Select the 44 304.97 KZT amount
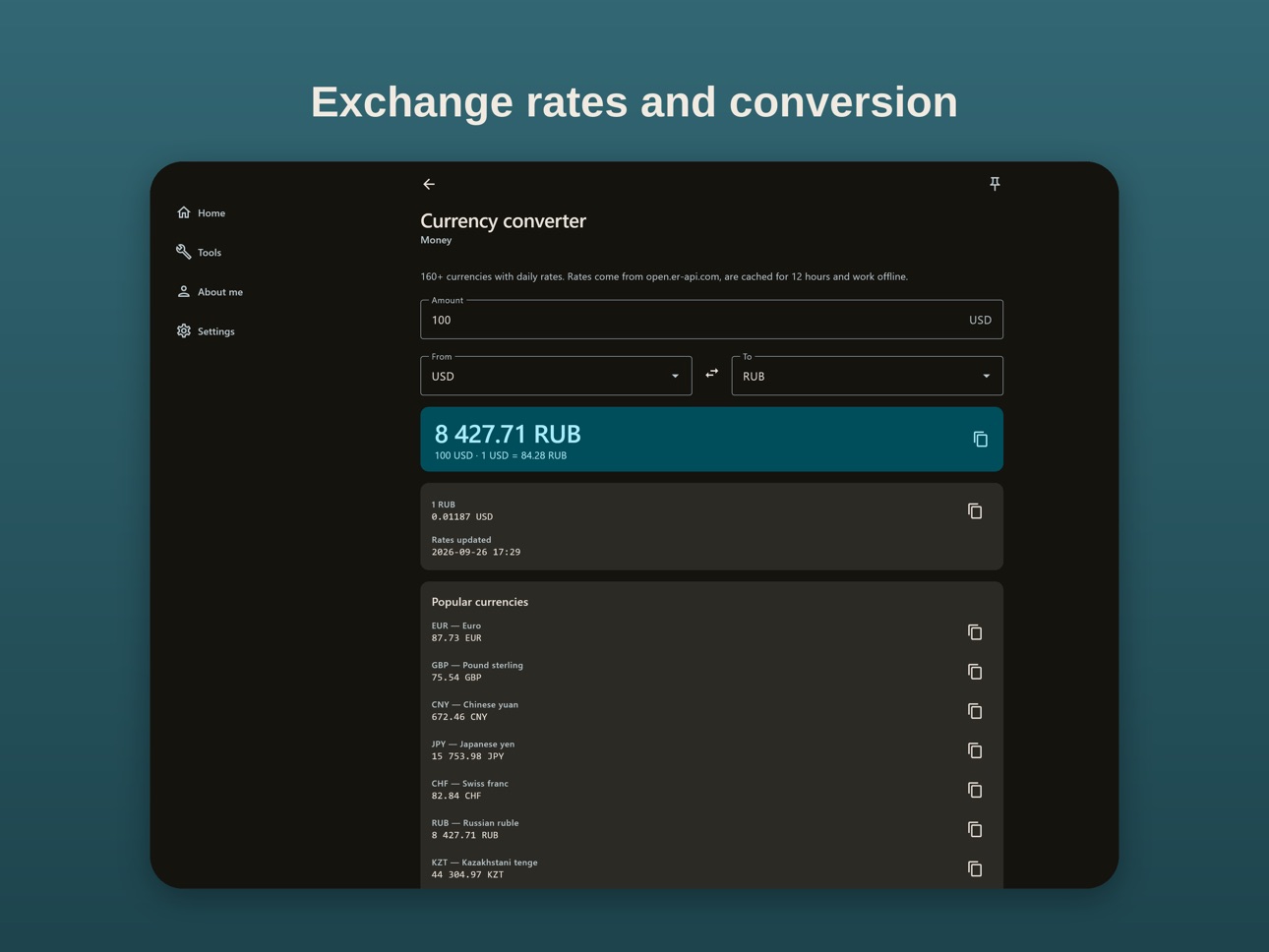The height and width of the screenshot is (952, 1269). [x=468, y=874]
